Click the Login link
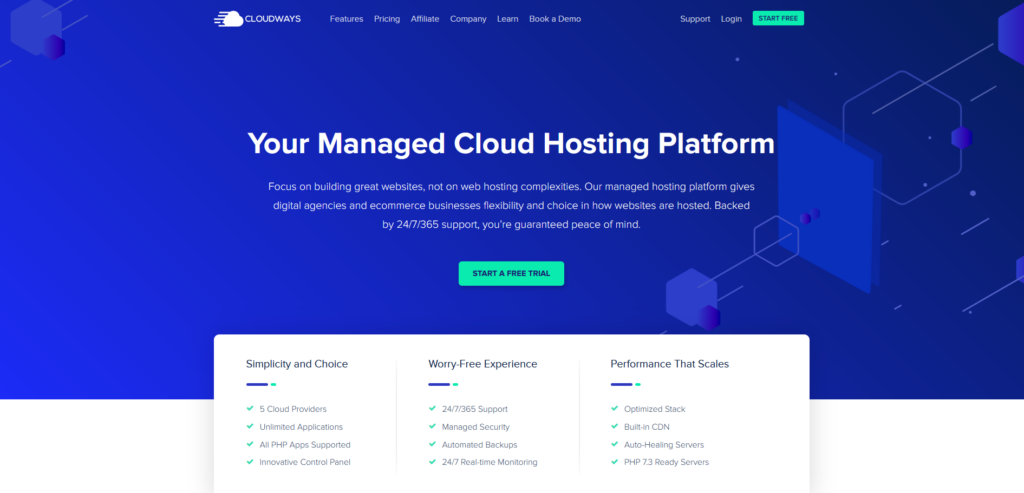 tap(731, 19)
